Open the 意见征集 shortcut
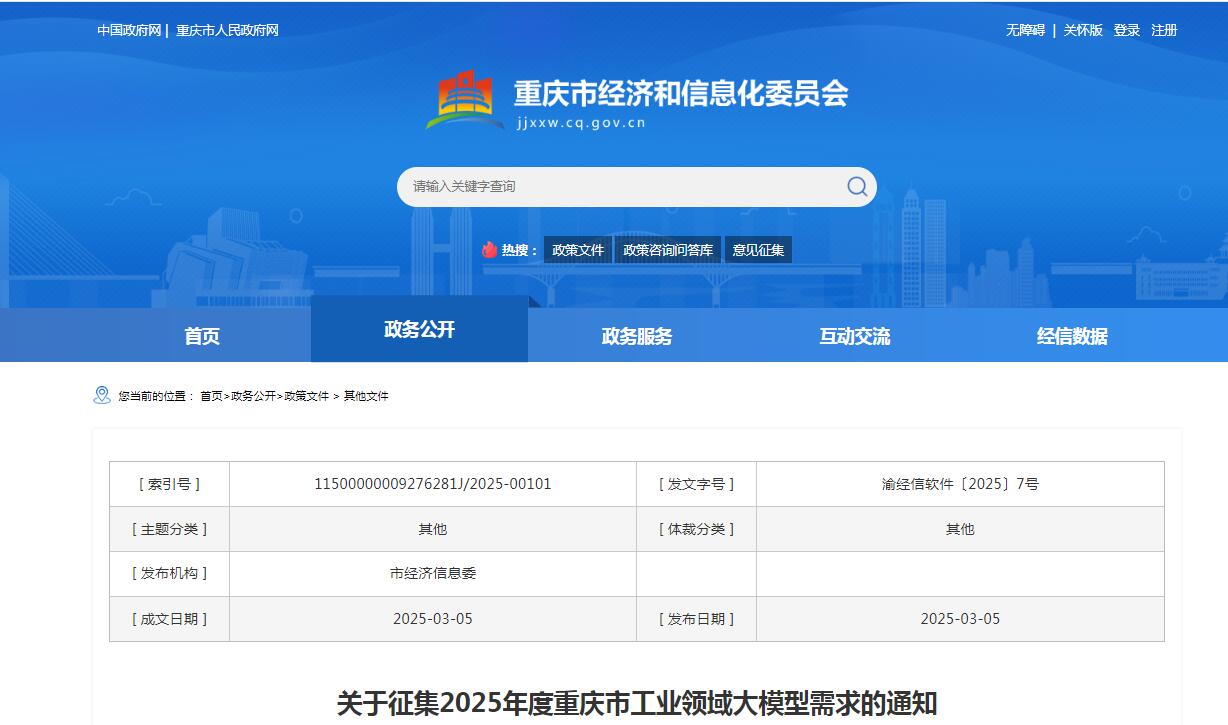Screen dimensions: 1228x725 point(760,249)
